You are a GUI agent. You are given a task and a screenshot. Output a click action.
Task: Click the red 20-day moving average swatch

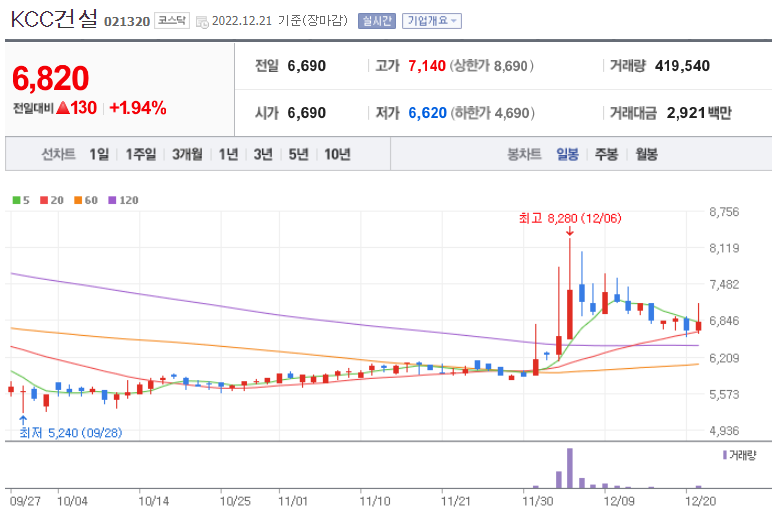tap(44, 200)
